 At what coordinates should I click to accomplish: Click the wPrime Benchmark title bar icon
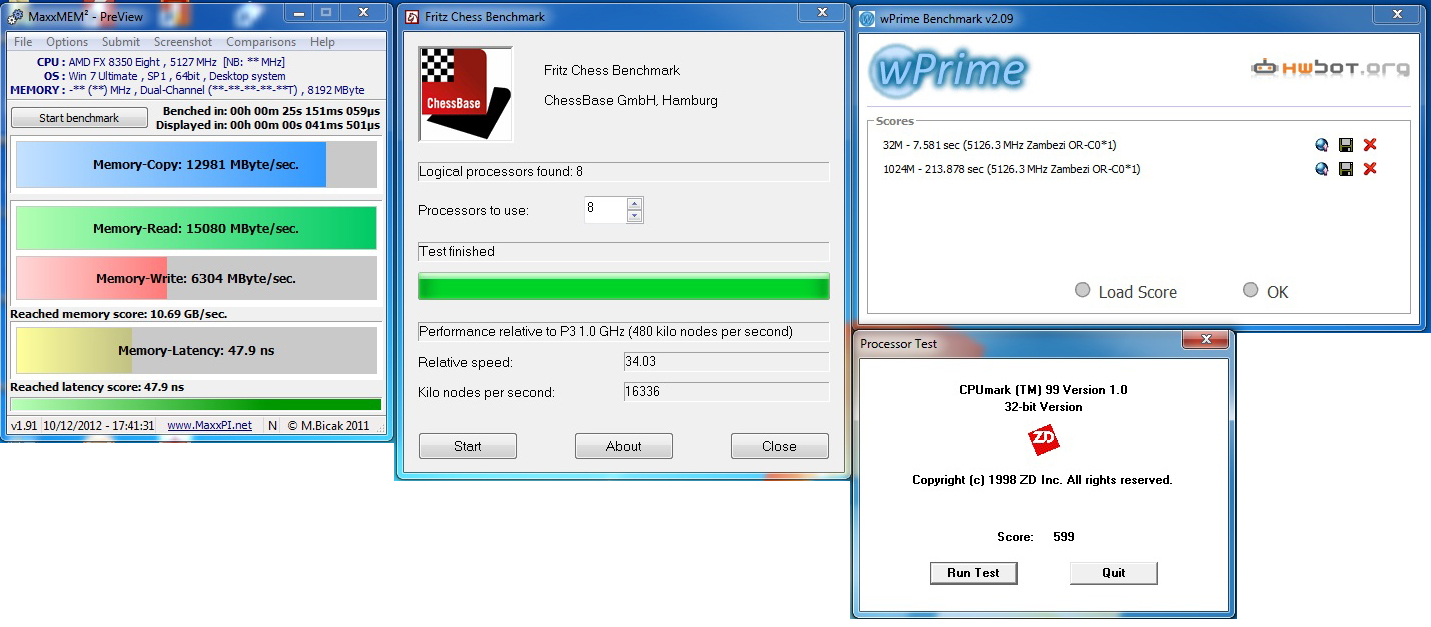866,17
